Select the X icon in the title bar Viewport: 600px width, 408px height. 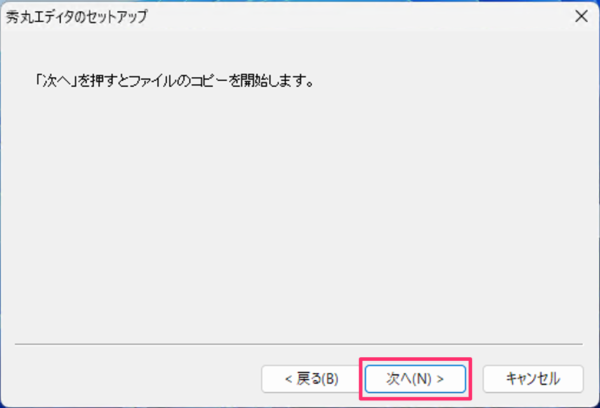582,16
